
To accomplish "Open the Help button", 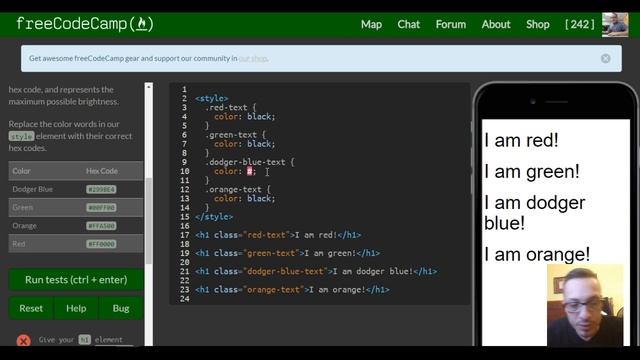I will tap(76, 308).
